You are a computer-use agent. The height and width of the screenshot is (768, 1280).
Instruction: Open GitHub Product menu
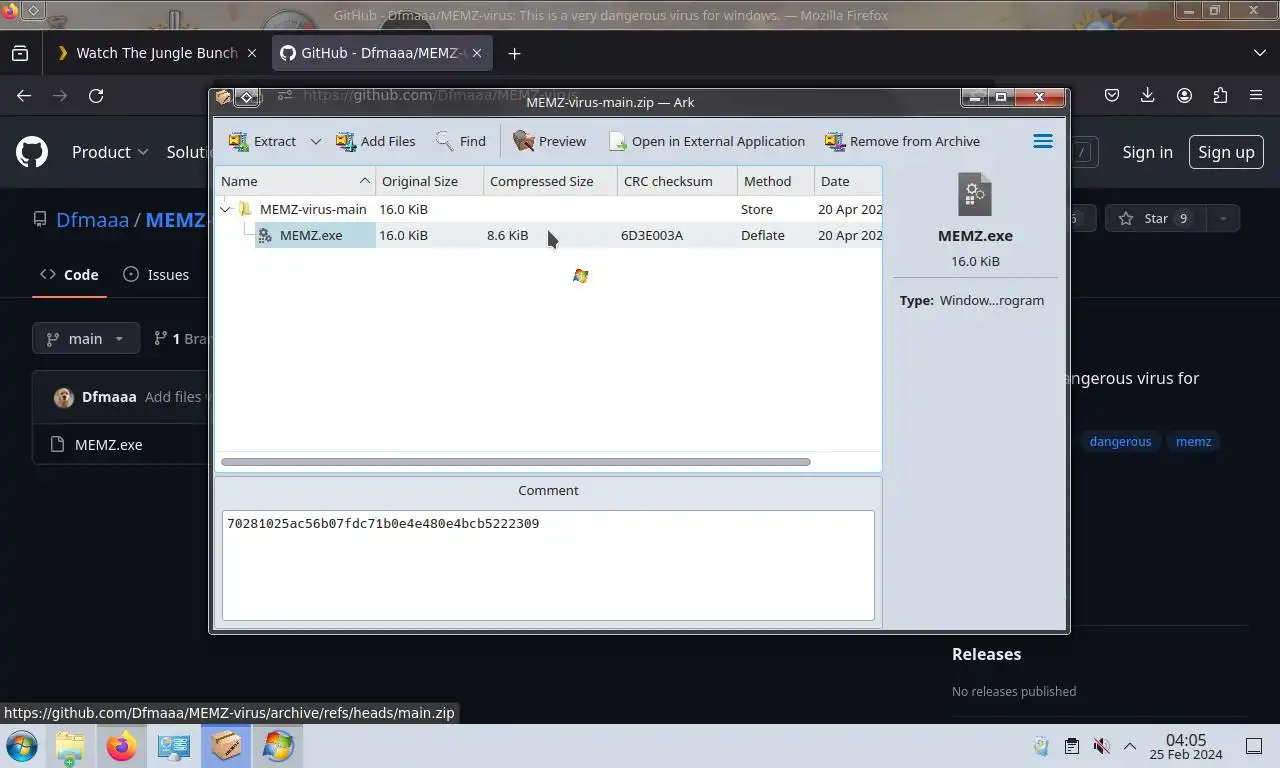[110, 152]
